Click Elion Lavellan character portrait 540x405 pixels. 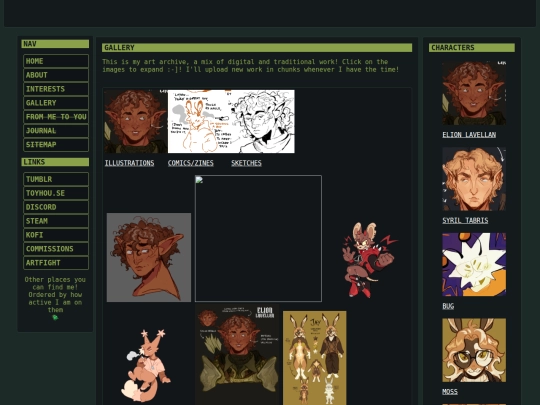click(x=474, y=93)
